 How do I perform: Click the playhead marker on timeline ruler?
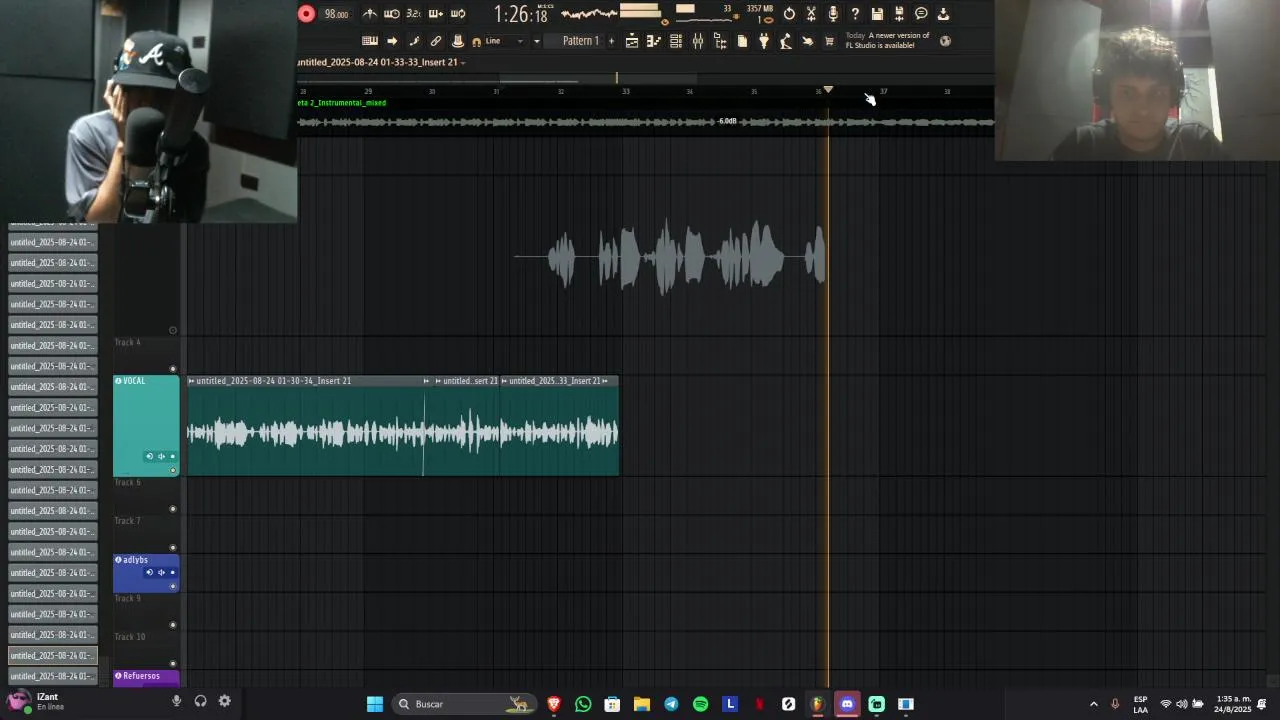coord(828,91)
